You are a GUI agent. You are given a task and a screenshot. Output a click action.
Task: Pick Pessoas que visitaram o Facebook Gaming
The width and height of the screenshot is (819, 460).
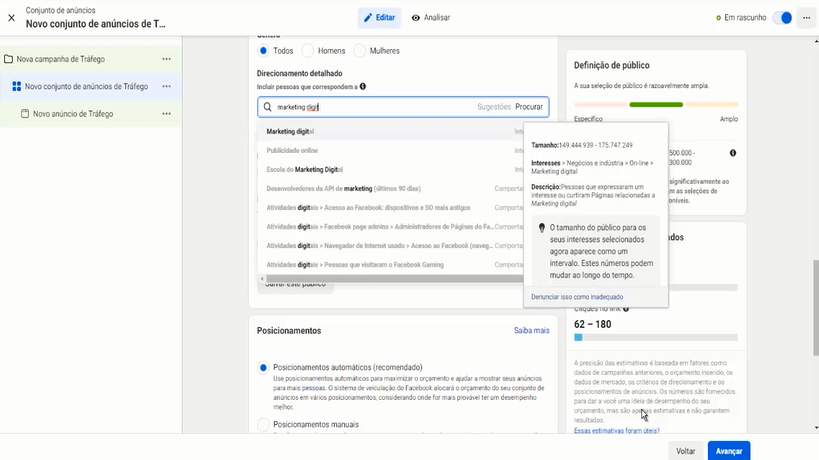tap(391, 265)
